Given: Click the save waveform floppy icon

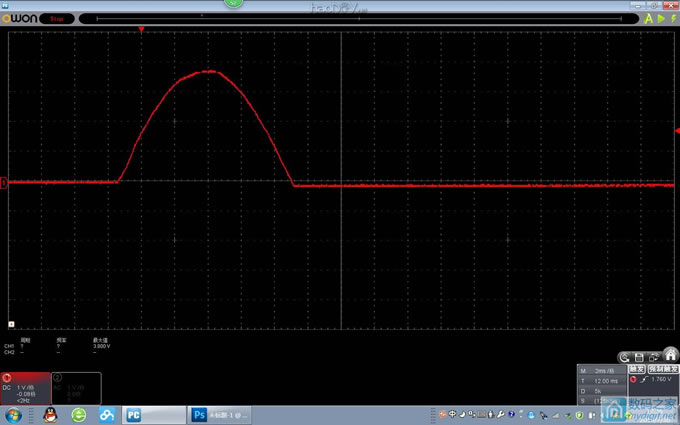Looking at the screenshot, I should (640, 356).
